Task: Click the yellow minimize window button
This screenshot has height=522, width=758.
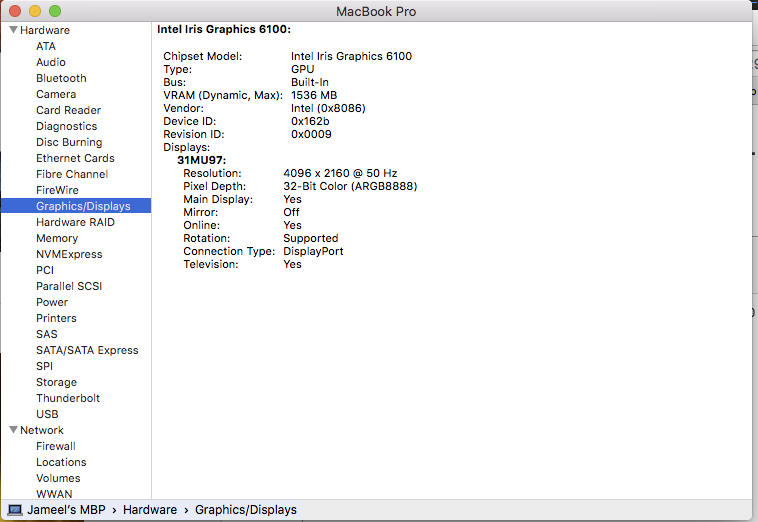Action: click(x=35, y=11)
